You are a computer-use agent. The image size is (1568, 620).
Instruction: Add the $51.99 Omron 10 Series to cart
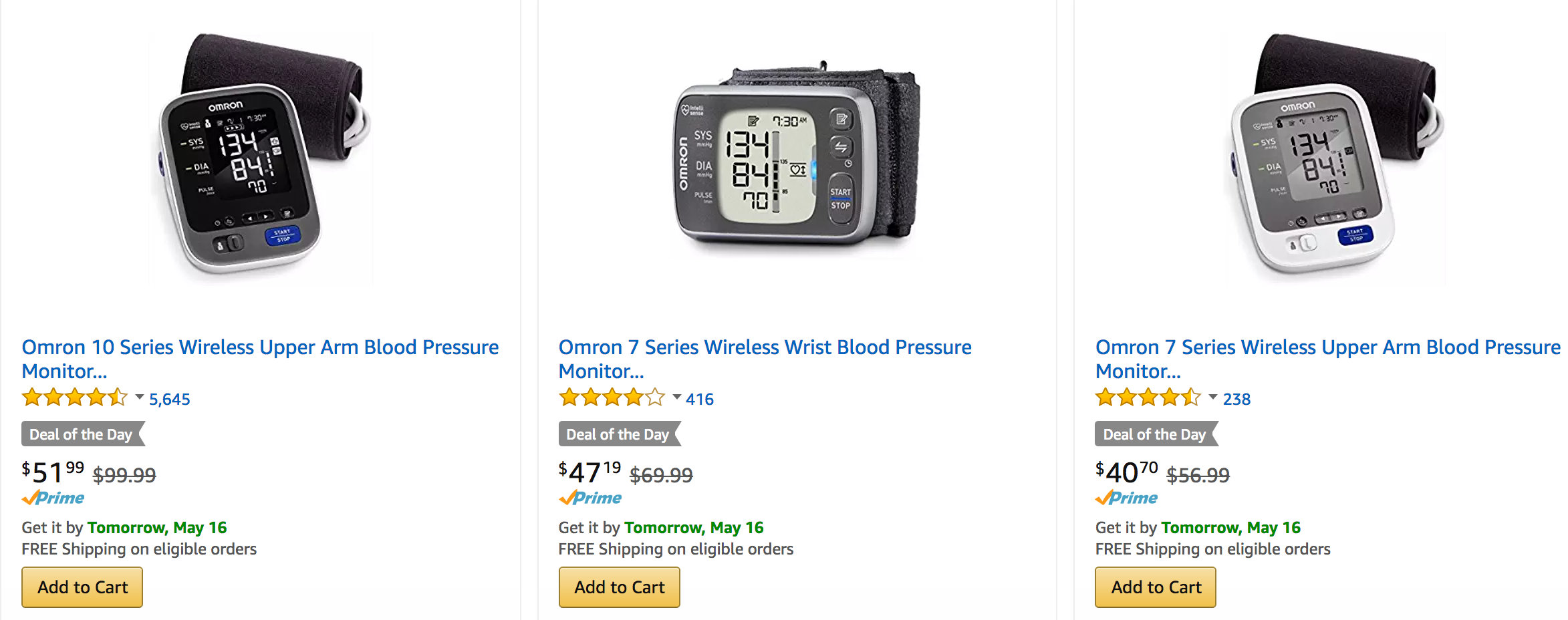(82, 587)
